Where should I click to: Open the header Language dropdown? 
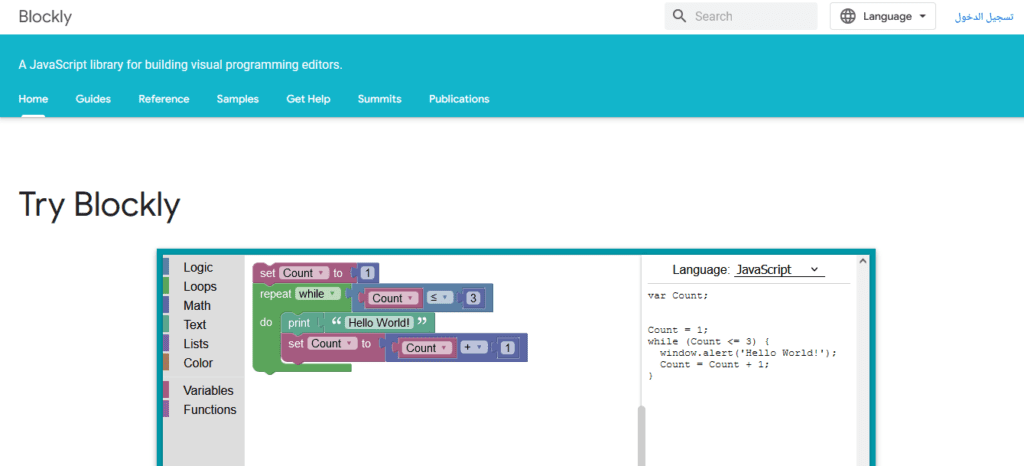point(882,16)
